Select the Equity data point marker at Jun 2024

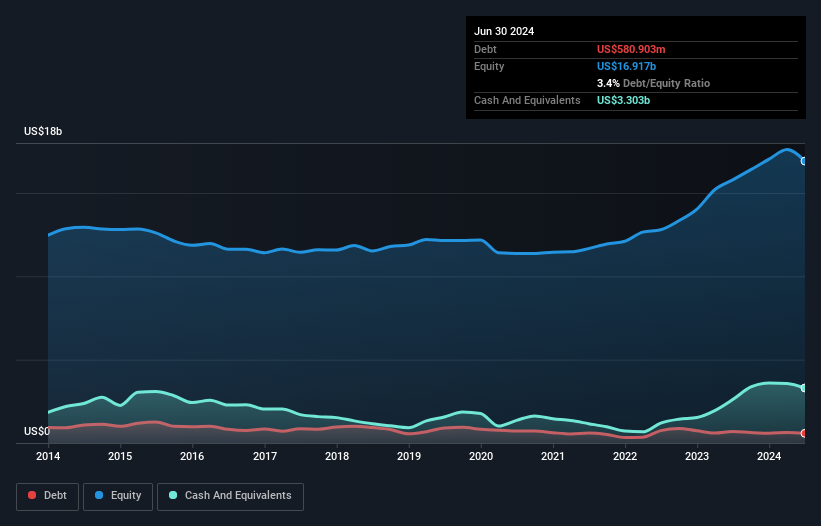(804, 161)
